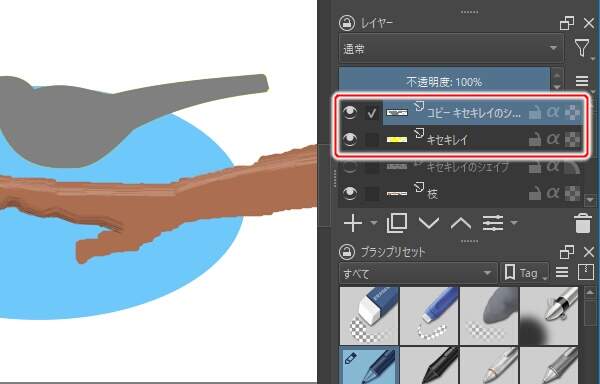Select the black marker brush preset
600x384 pixels.
pyautogui.click(x=429, y=365)
